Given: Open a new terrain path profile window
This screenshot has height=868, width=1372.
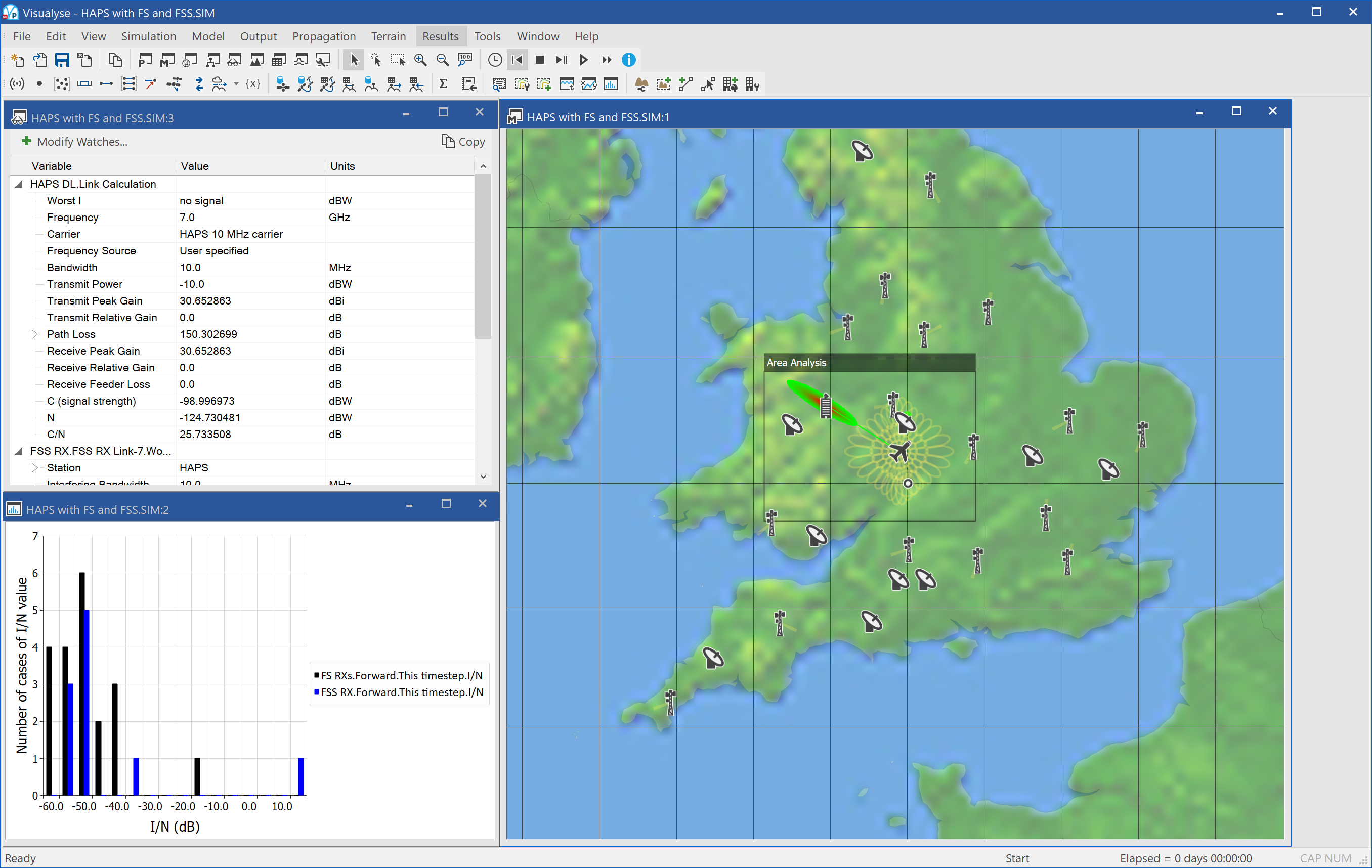Looking at the screenshot, I should (x=257, y=60).
